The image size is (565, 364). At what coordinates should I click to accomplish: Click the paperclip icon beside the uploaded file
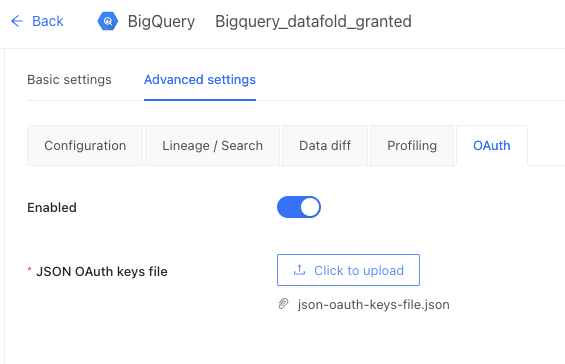pyautogui.click(x=284, y=304)
